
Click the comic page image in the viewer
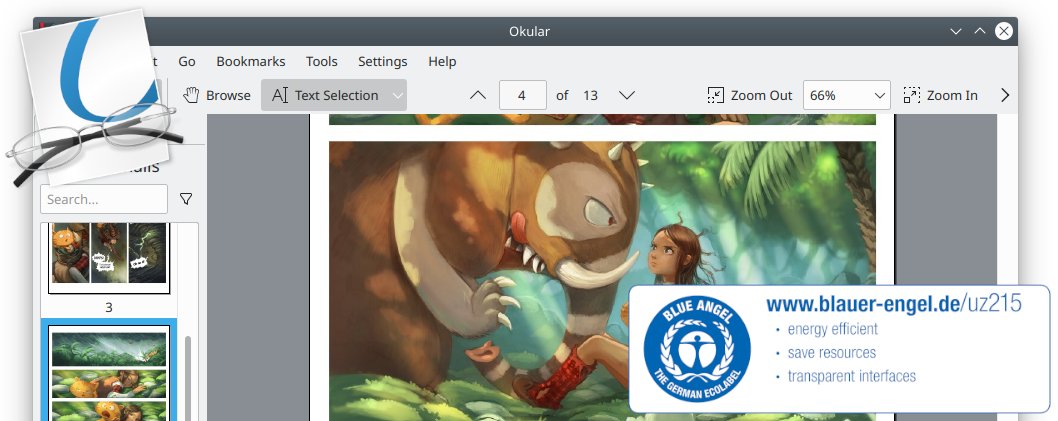pos(602,280)
